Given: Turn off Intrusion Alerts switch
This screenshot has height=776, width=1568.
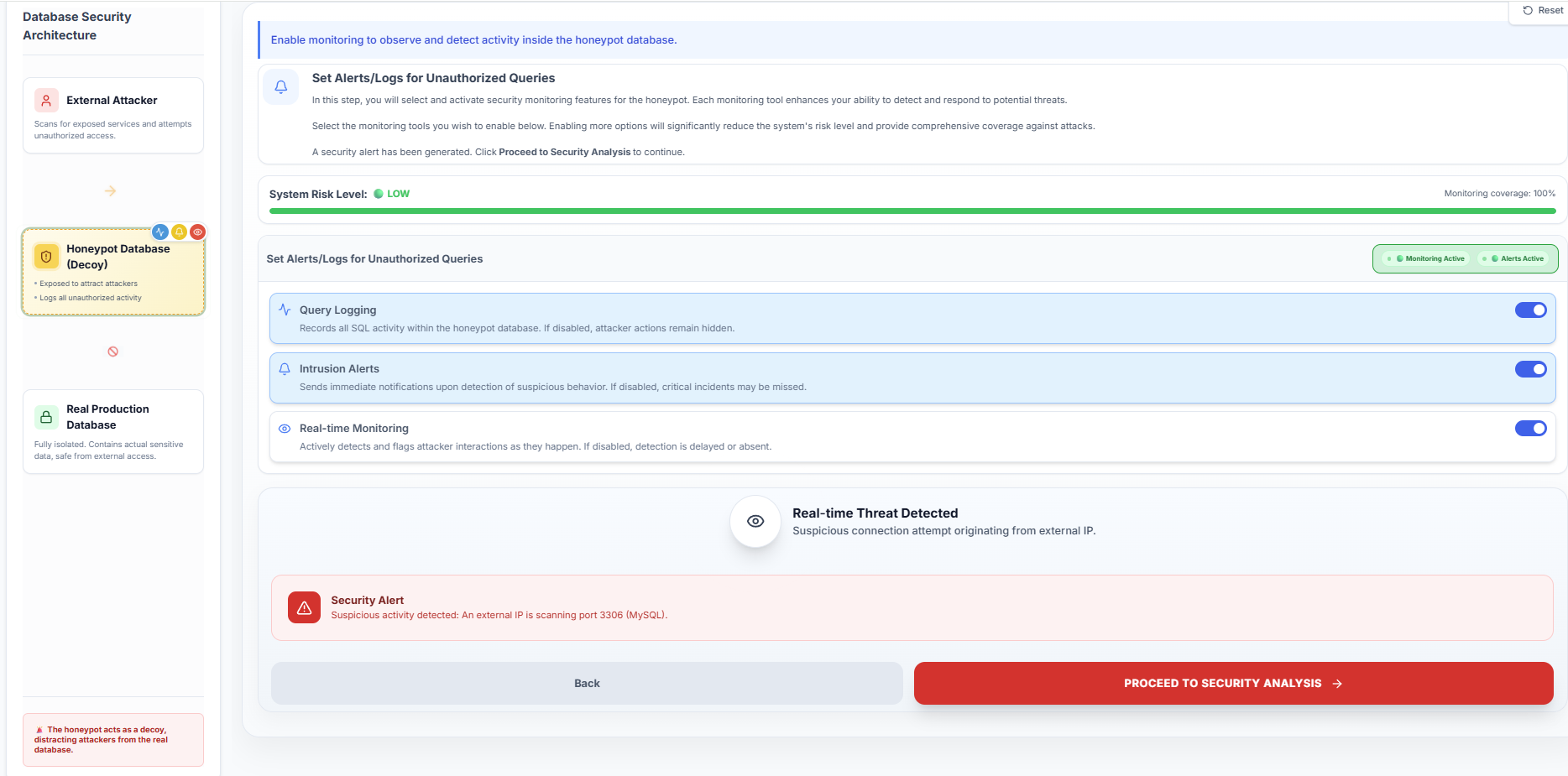Looking at the screenshot, I should [x=1531, y=369].
